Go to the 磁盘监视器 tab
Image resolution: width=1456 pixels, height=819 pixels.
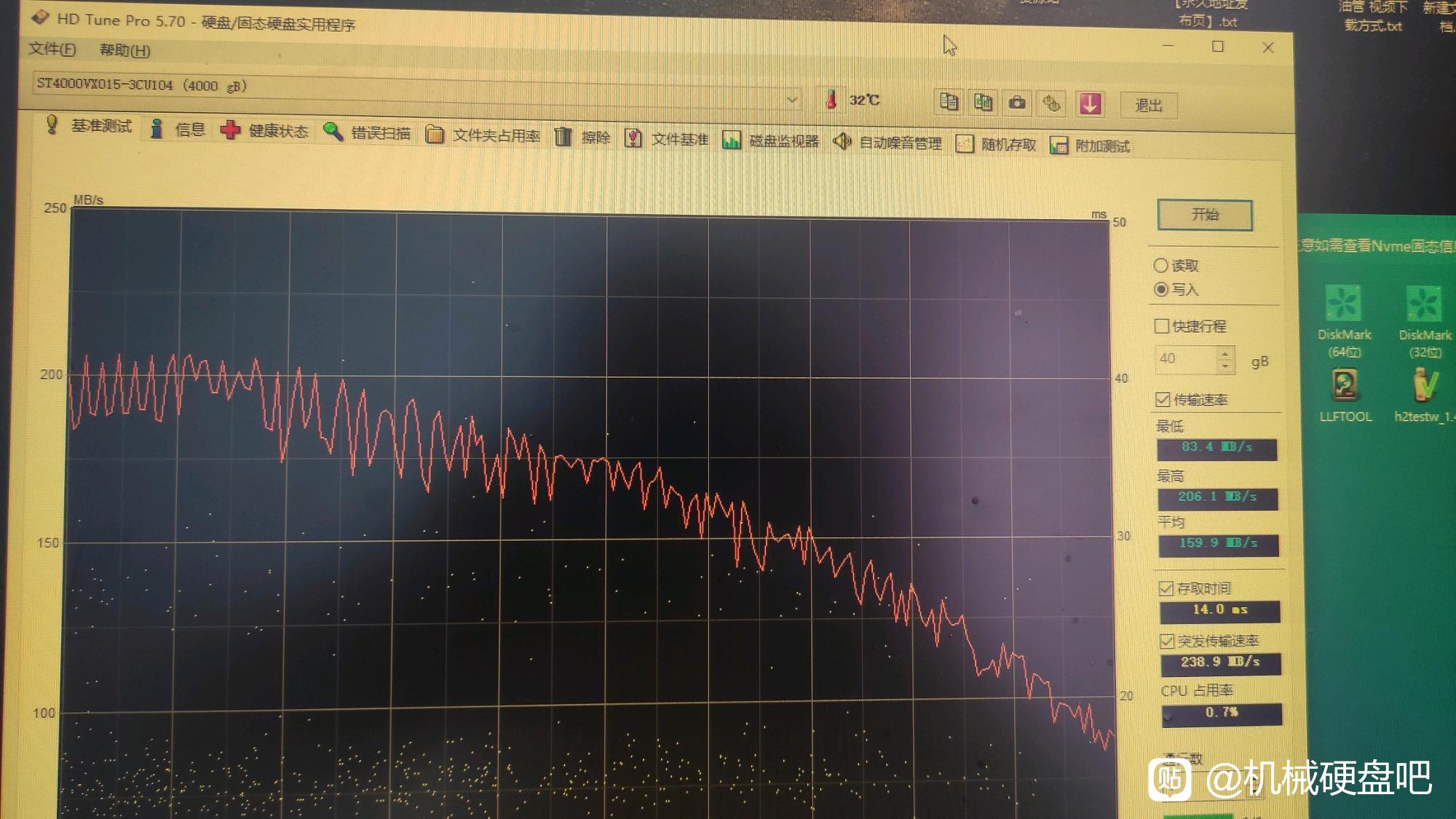771,141
